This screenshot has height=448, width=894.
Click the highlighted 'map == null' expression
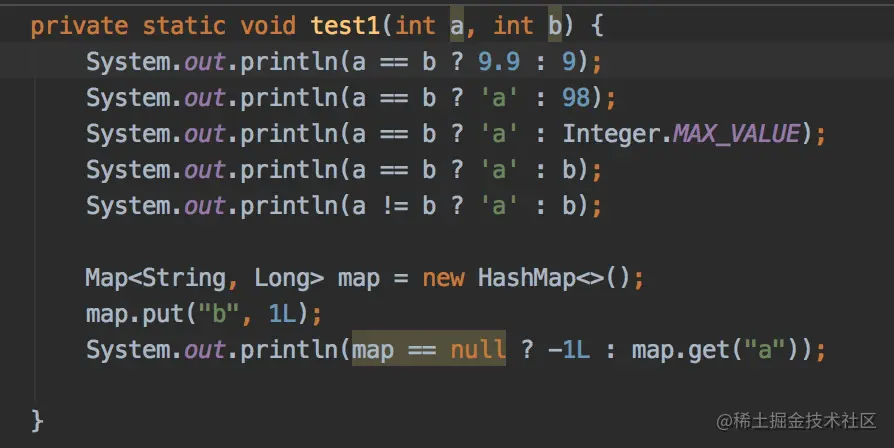coord(429,348)
